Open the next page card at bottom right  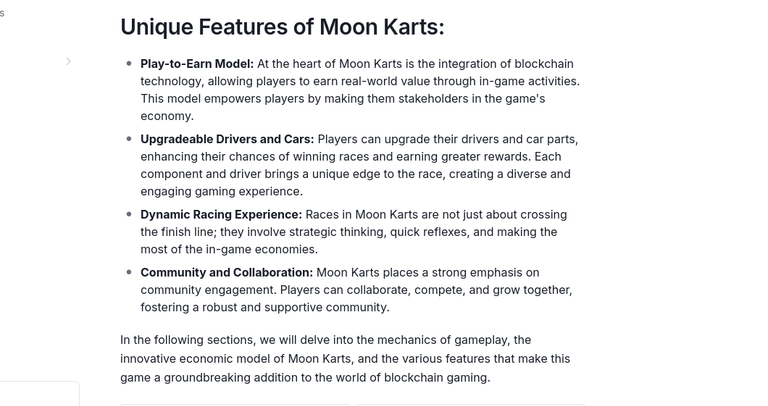[470, 405]
